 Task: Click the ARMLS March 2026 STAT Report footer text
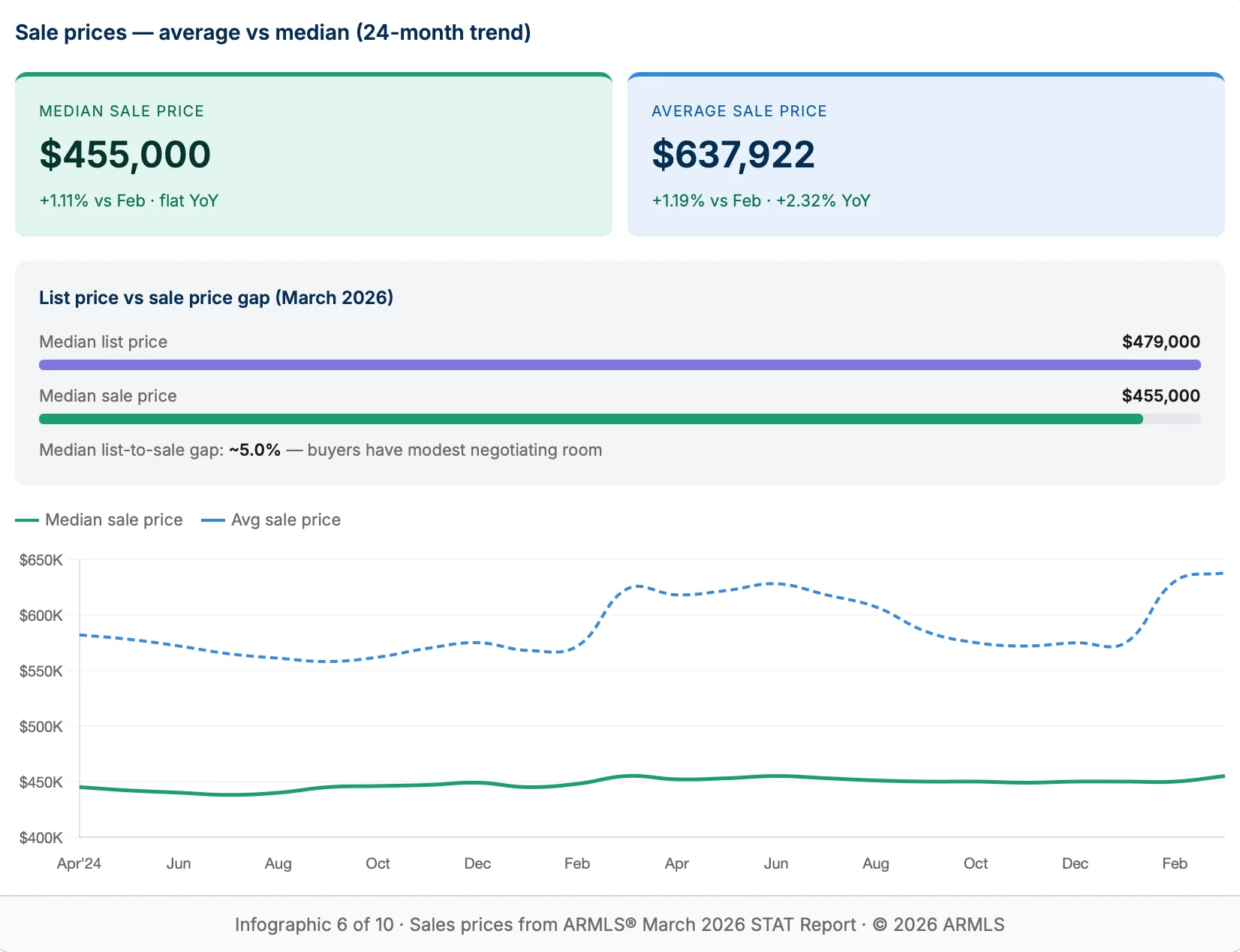click(619, 924)
